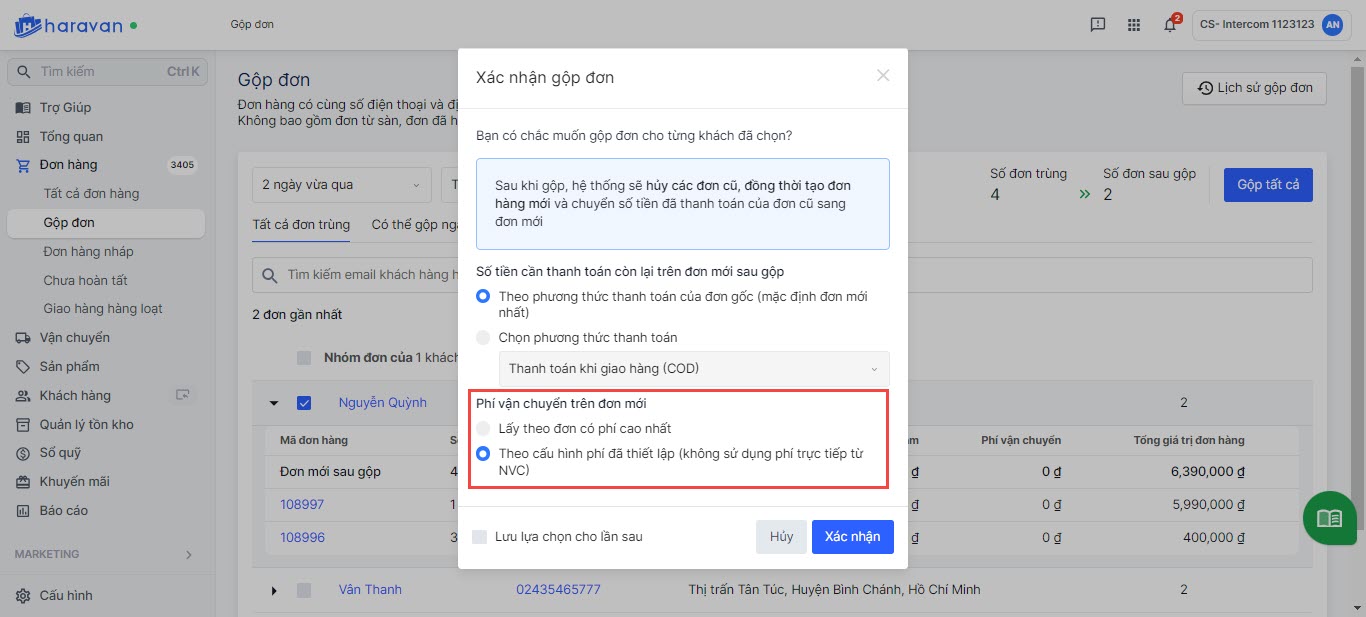This screenshot has width=1366, height=617.
Task: Open the '2 ngày vừa qua' date dropdown
Action: [341, 185]
